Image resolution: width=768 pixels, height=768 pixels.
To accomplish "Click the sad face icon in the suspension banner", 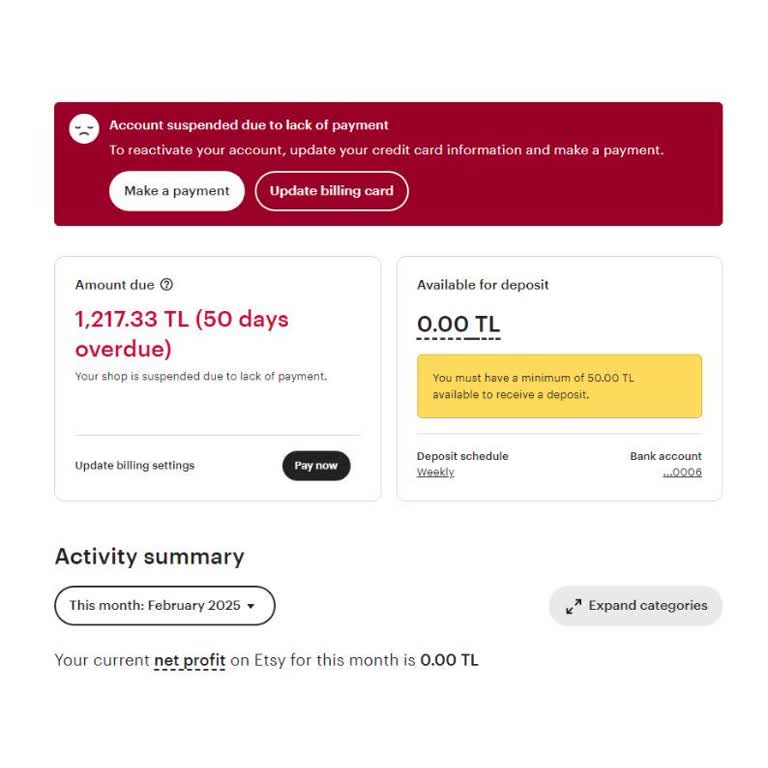I will point(84,129).
